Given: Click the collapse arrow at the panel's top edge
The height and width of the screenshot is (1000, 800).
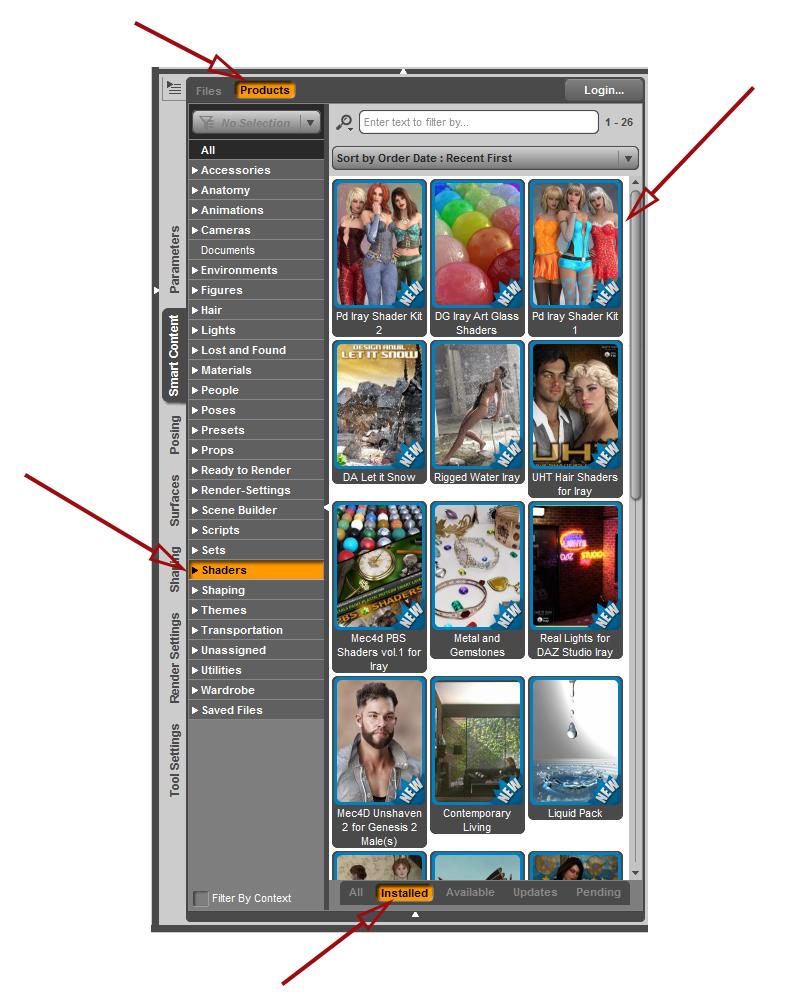Looking at the screenshot, I should tap(405, 71).
